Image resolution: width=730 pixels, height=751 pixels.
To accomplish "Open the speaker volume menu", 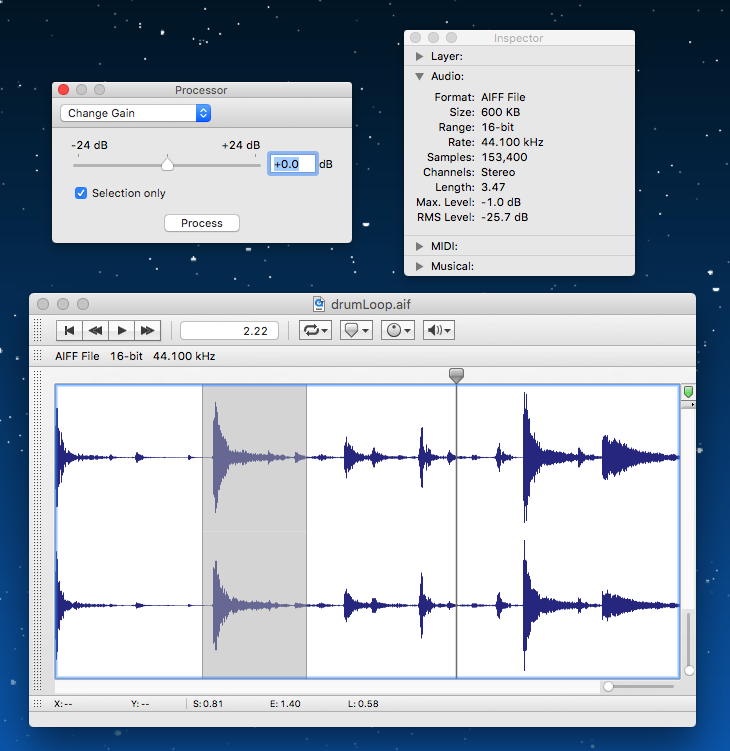I will [438, 330].
